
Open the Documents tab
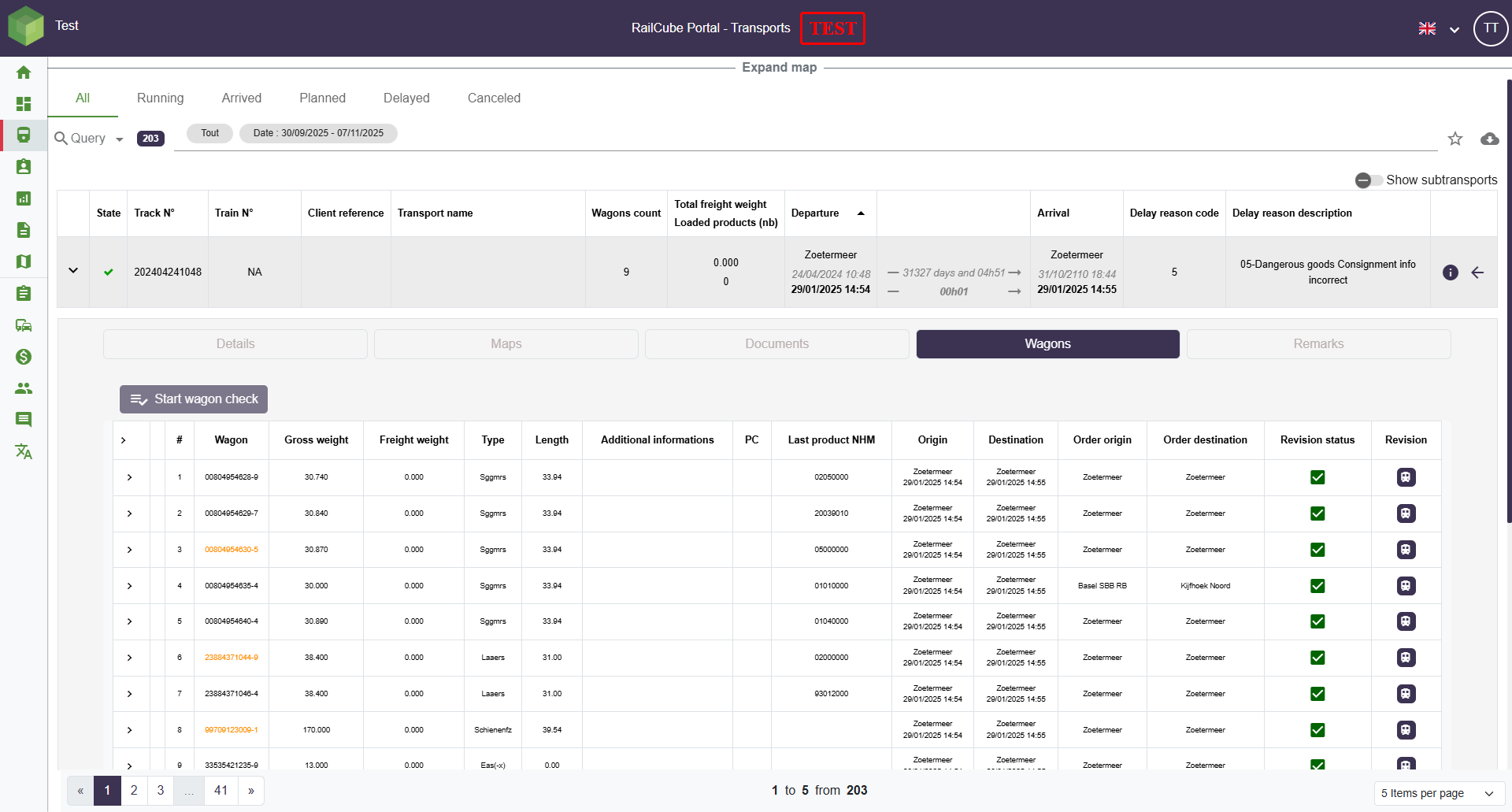click(776, 344)
